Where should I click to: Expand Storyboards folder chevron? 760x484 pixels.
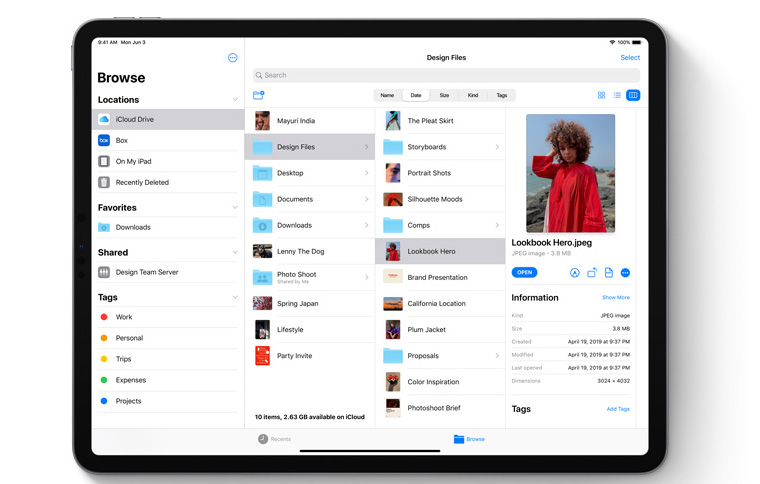pyautogui.click(x=497, y=147)
